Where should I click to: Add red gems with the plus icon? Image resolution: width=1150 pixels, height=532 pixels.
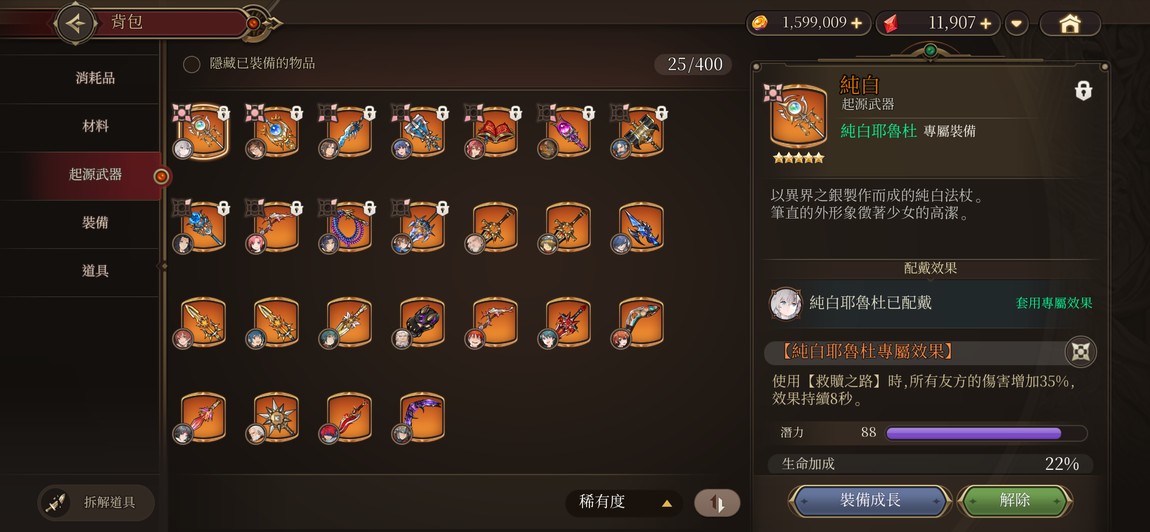coord(985,23)
